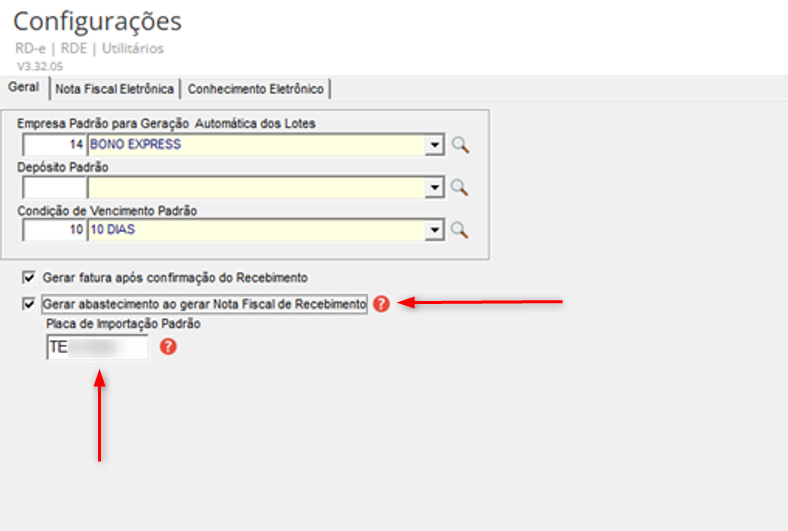The height and width of the screenshot is (531, 788).
Task: Expand the 10 DIAS condition dropdown
Action: pos(434,230)
